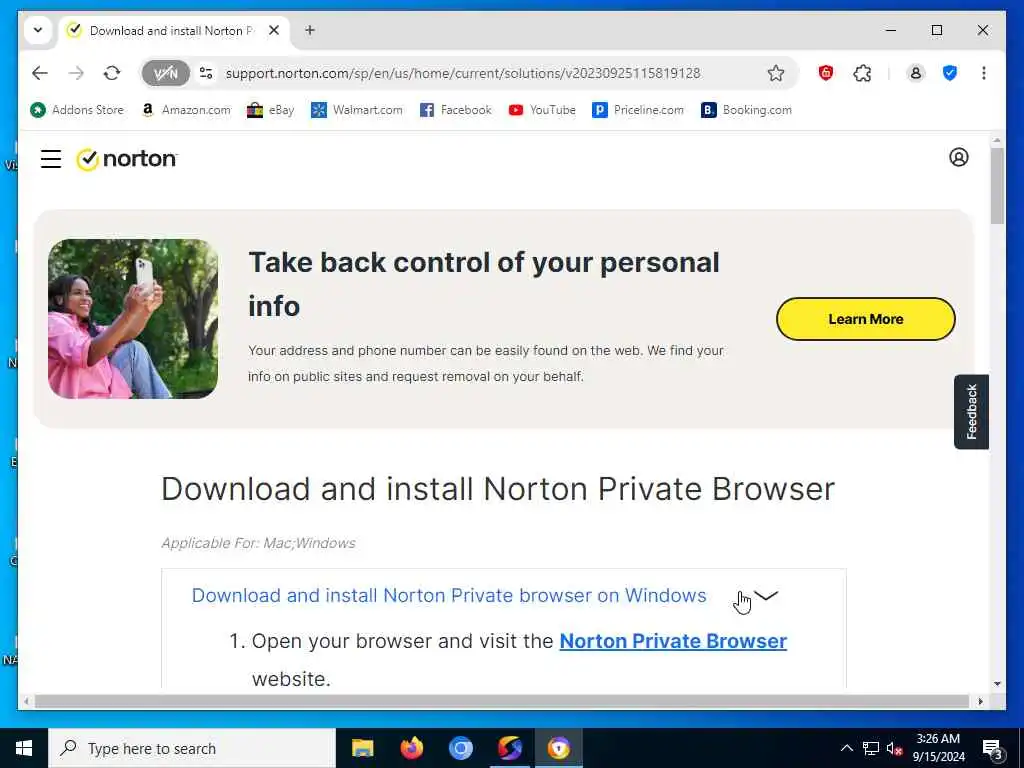Click Norton Private Browser taskbar icon
This screenshot has width=1024, height=768.
coord(558,748)
